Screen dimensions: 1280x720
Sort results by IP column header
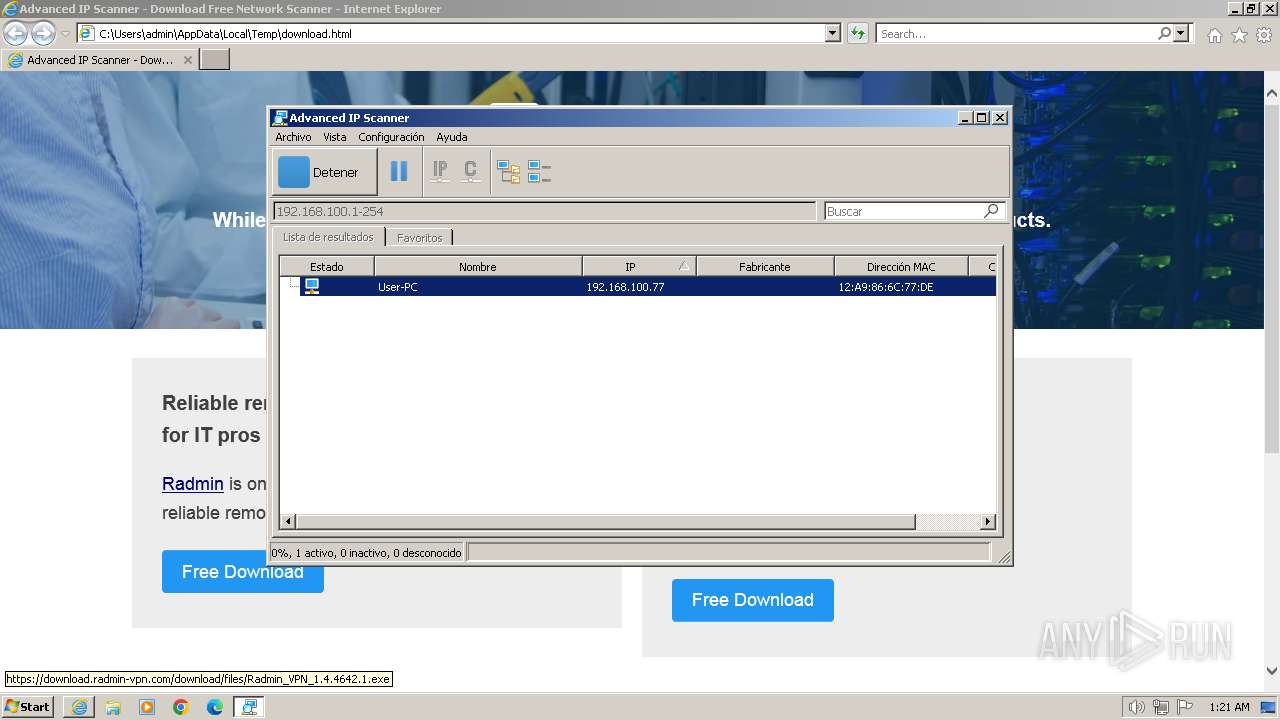(639, 267)
